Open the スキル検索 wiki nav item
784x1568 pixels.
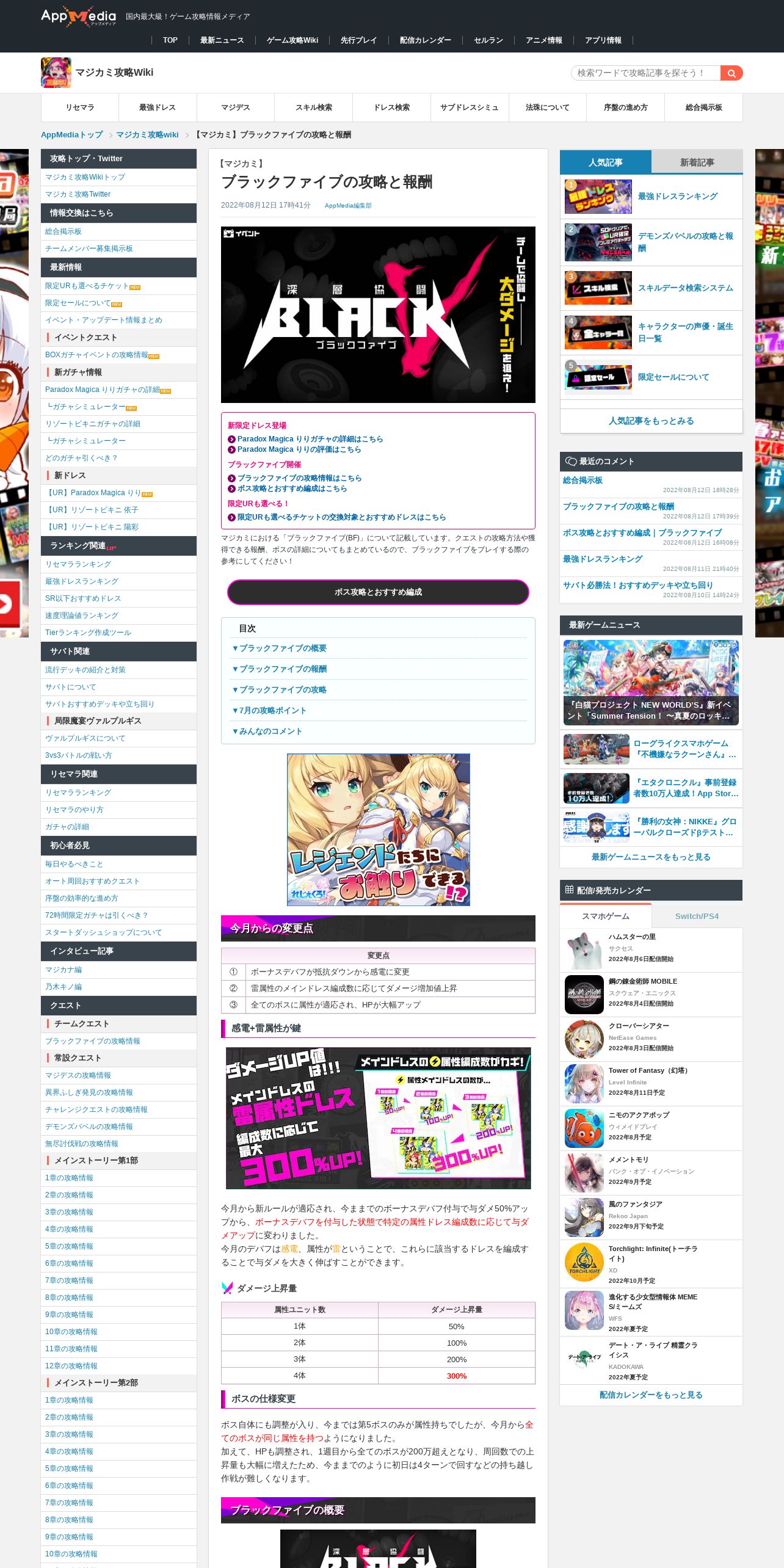point(314,107)
